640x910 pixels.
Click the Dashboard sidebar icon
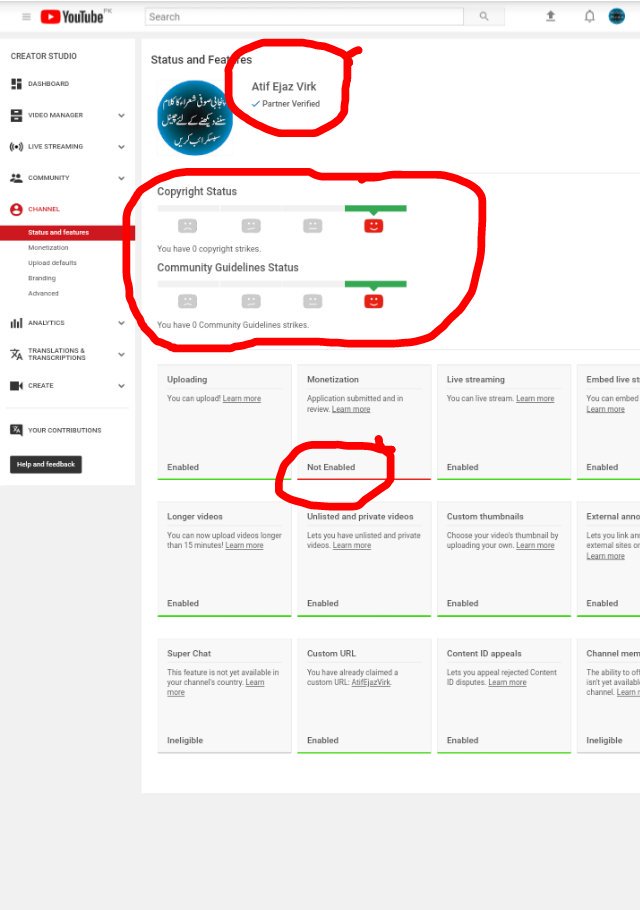click(x=16, y=84)
